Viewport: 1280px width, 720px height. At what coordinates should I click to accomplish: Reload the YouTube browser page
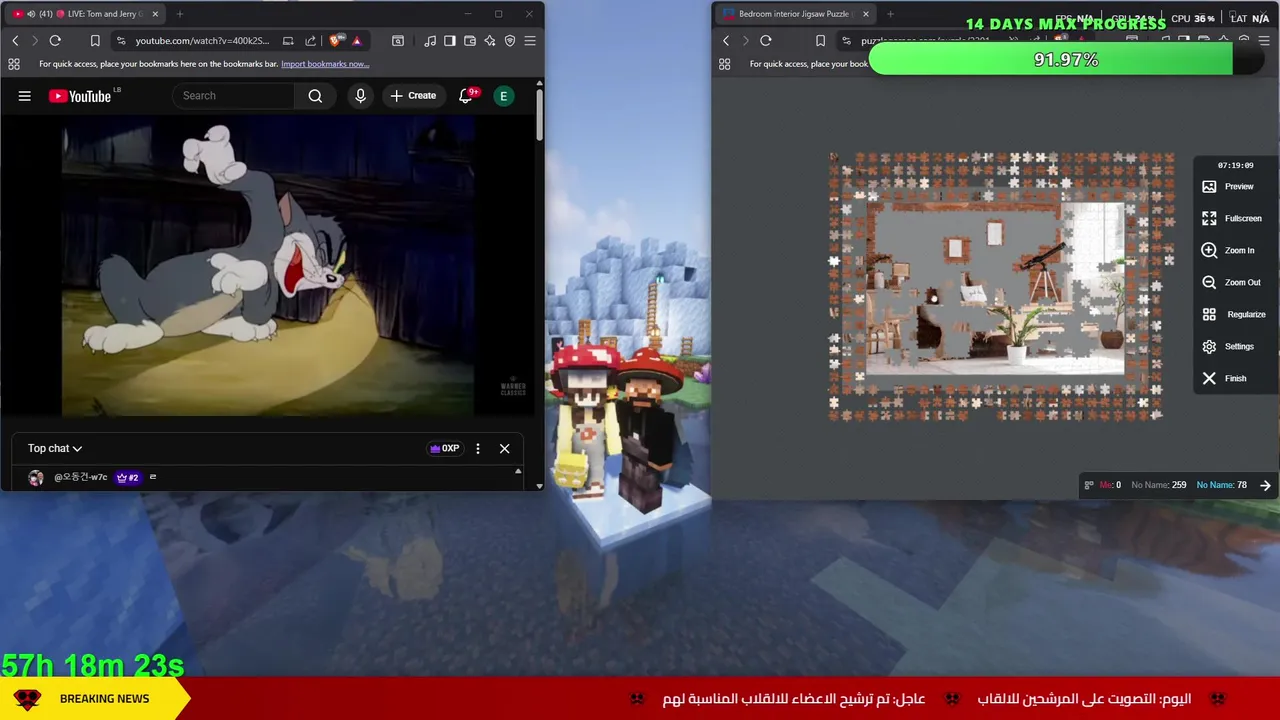tap(55, 41)
